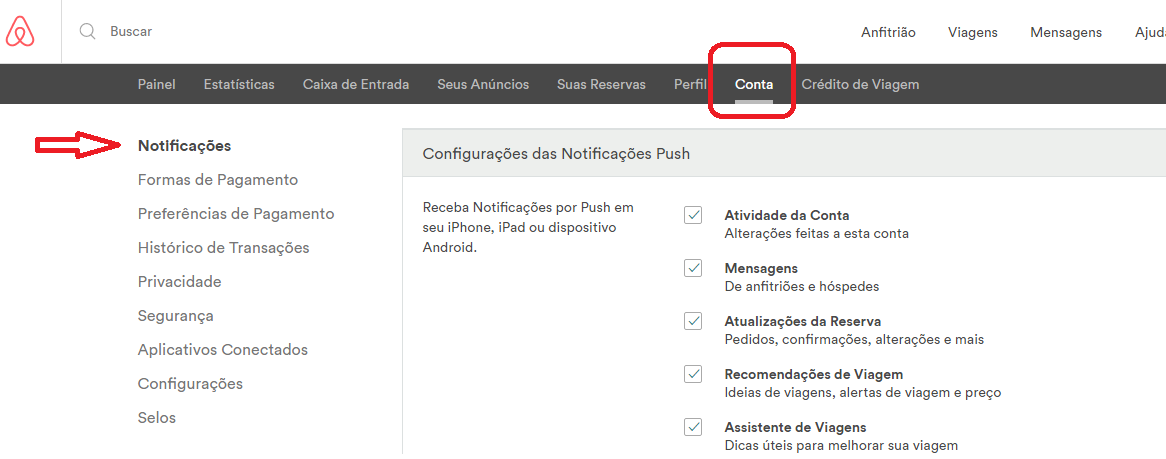Disable Atualizações da Reserva push notifications
Viewport: 1166px width, 459px height.
693,321
